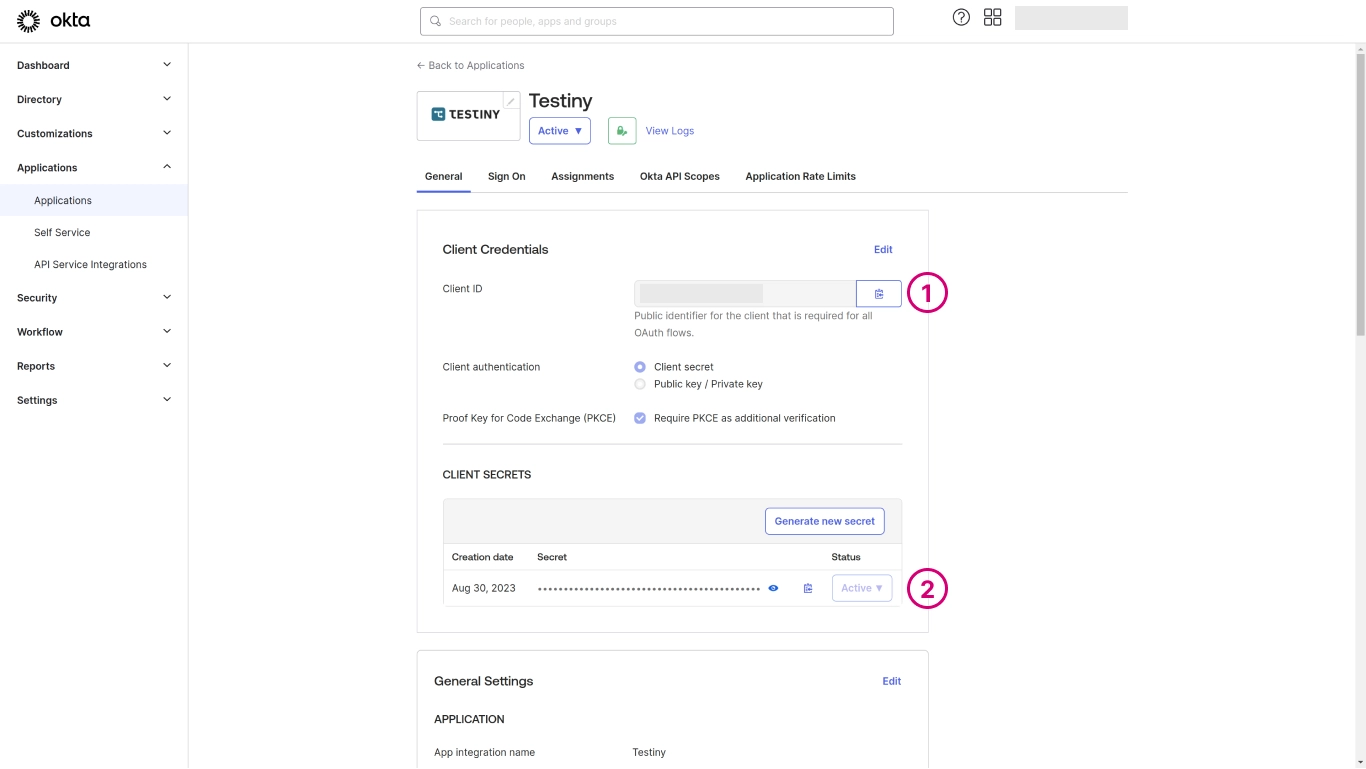
Task: Switch to the Sign On tab
Action: (506, 176)
